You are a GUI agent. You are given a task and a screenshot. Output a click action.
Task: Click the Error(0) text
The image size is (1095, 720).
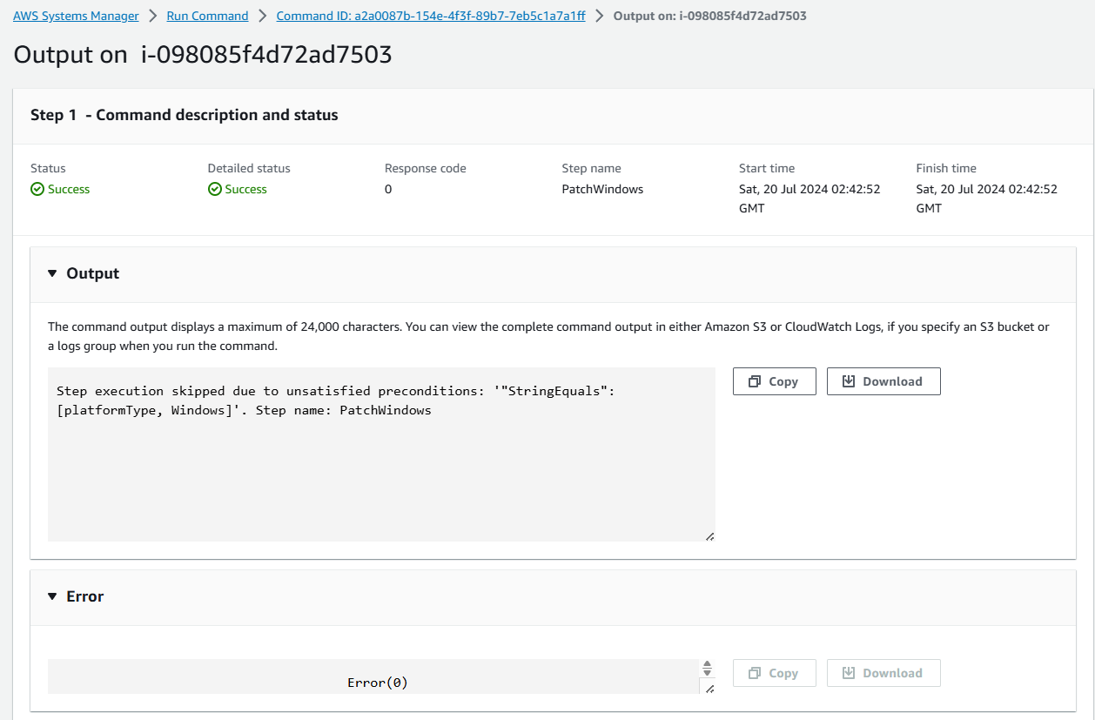tap(377, 682)
